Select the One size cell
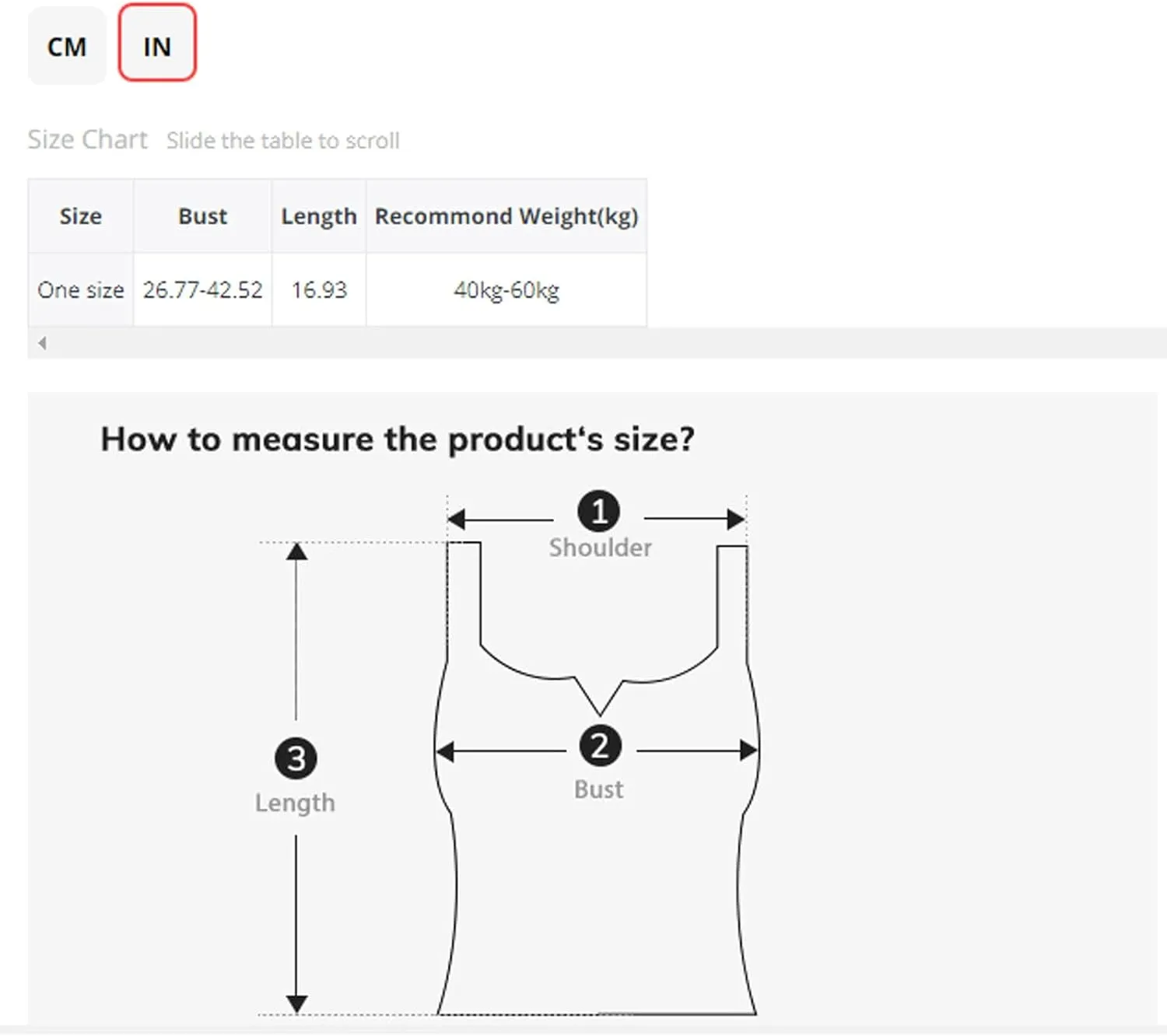 tap(81, 290)
